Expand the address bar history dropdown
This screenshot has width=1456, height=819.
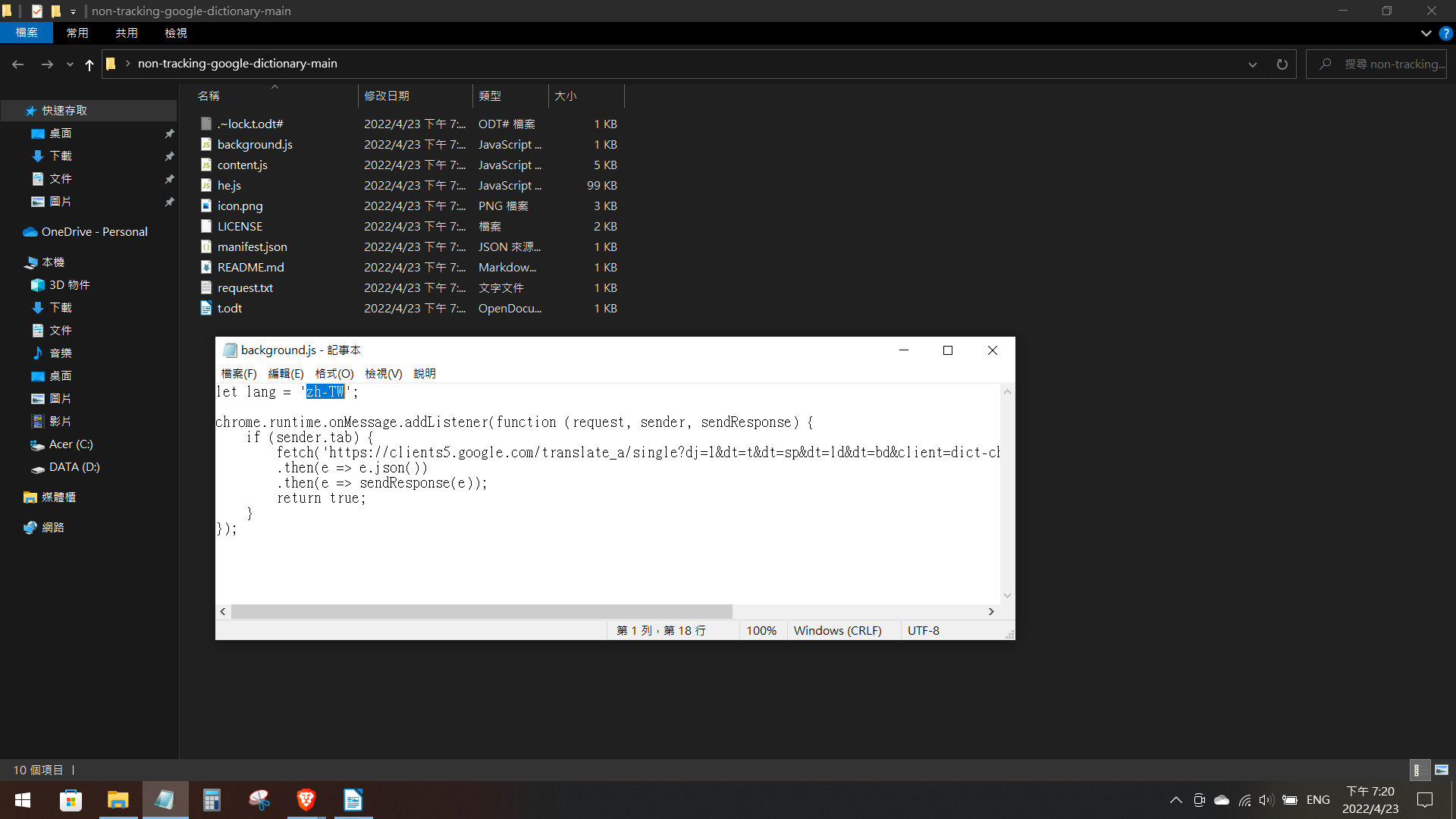(1253, 64)
